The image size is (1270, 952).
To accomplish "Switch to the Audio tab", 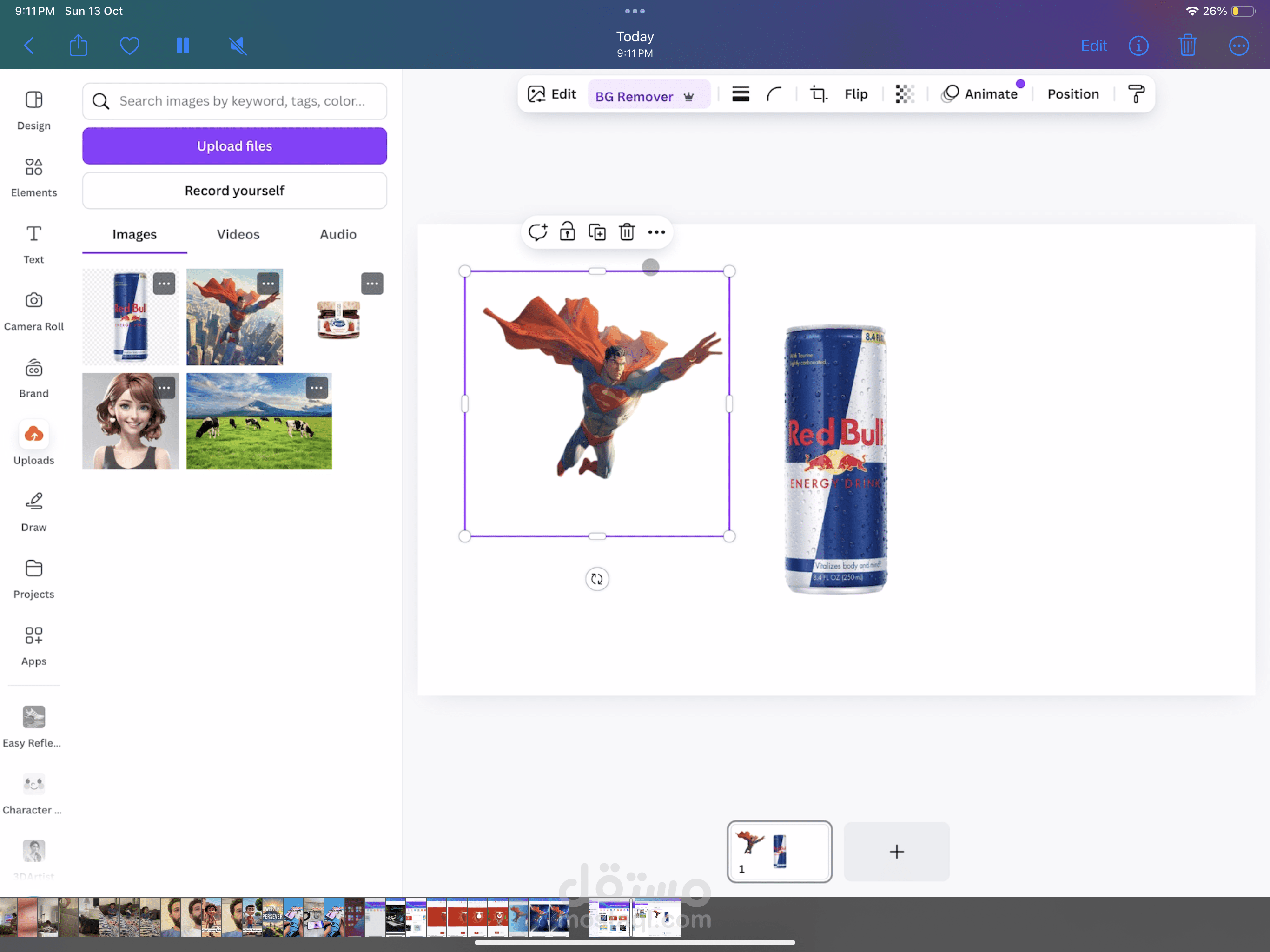I will pos(337,234).
